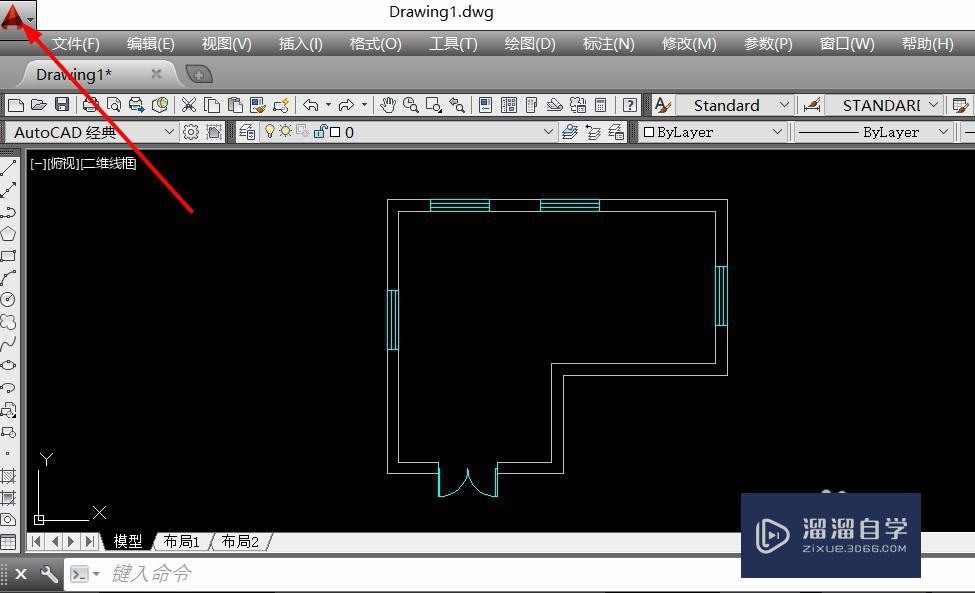The width and height of the screenshot is (975, 593).
Task: Open the Layer States Manager icon
Action: 616,132
